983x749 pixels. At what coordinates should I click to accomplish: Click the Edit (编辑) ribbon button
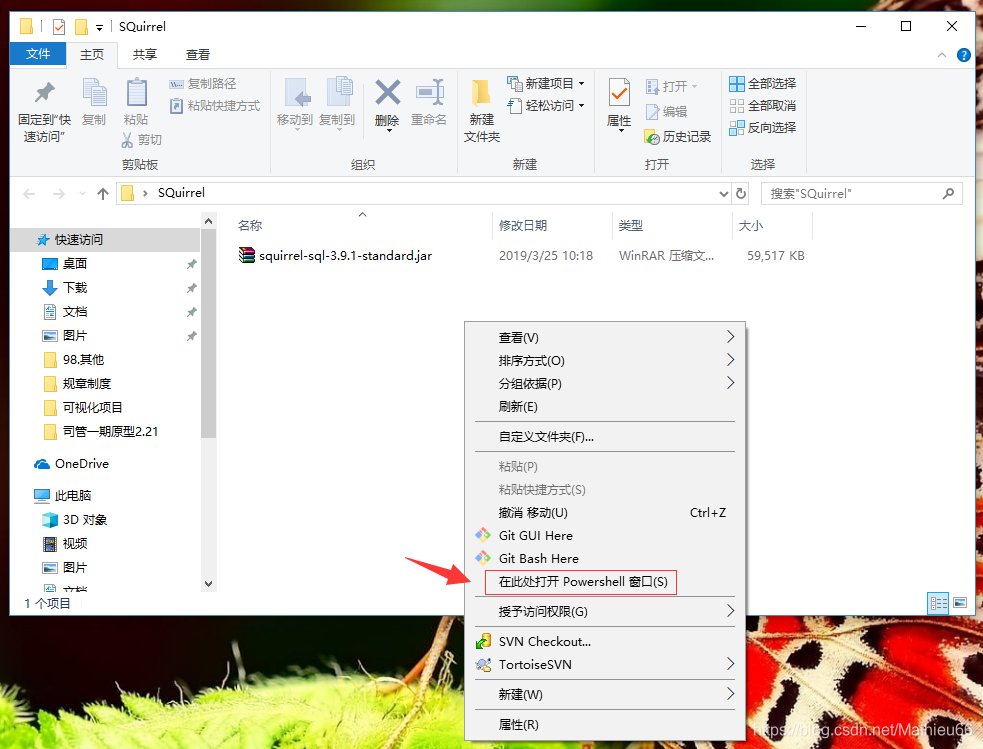click(x=666, y=112)
